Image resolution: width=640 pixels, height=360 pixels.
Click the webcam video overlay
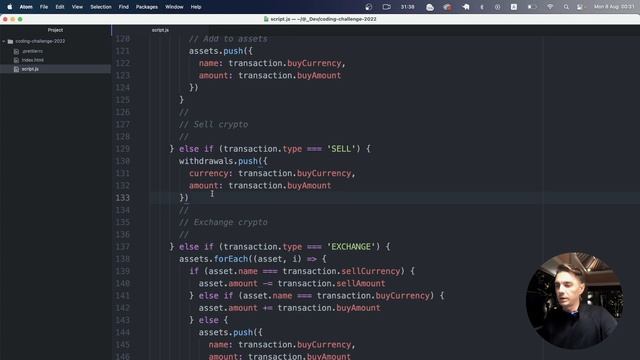pos(574,301)
